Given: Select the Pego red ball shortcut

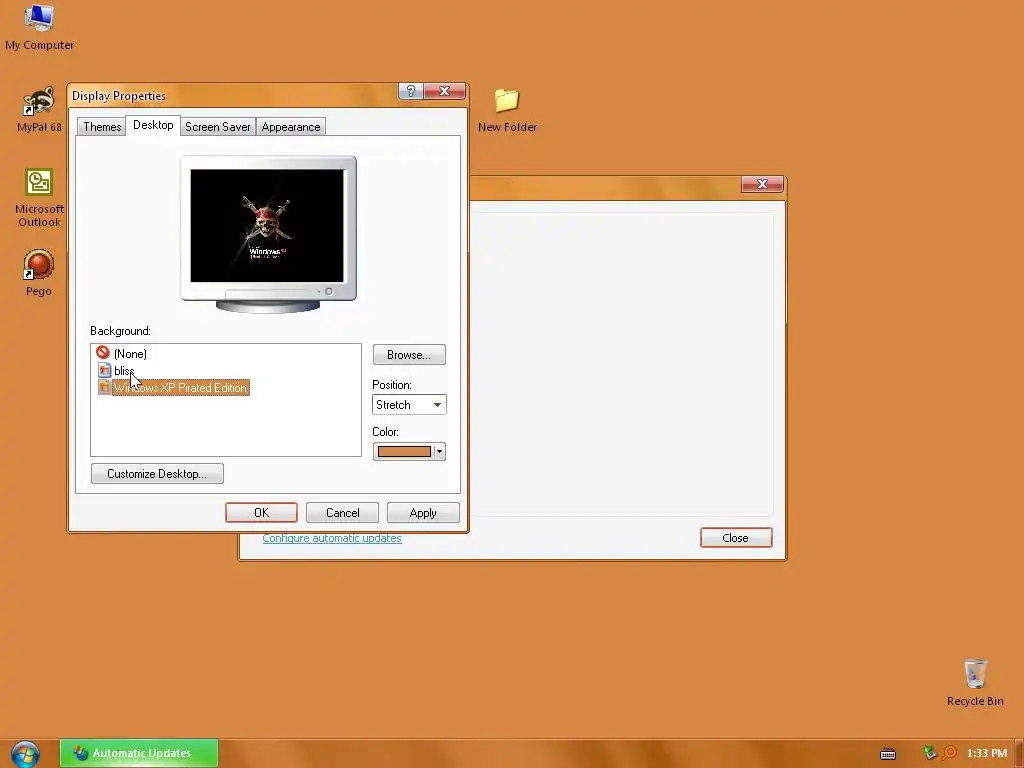Looking at the screenshot, I should [x=39, y=272].
